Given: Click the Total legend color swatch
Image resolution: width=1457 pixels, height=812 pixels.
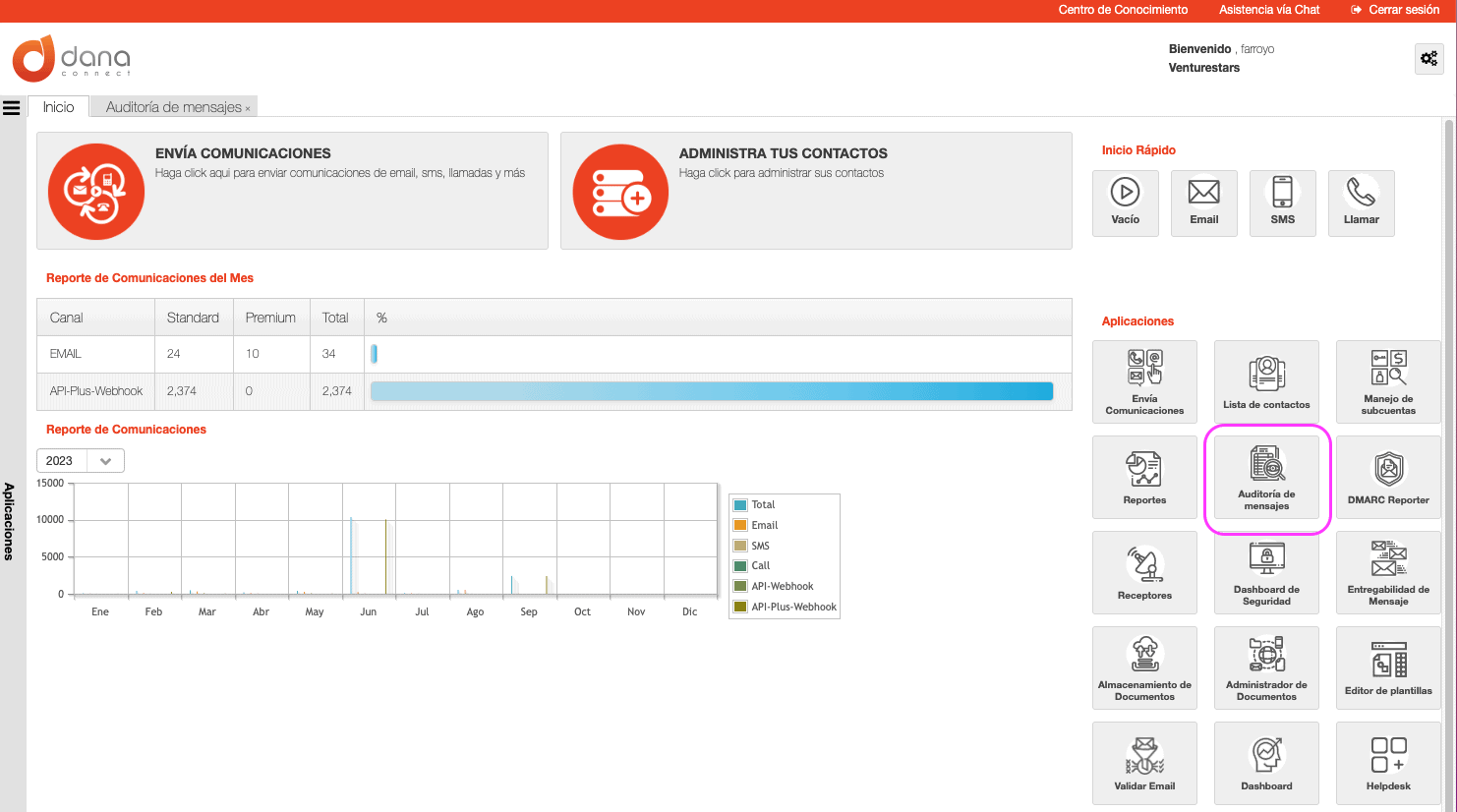Looking at the screenshot, I should [740, 504].
